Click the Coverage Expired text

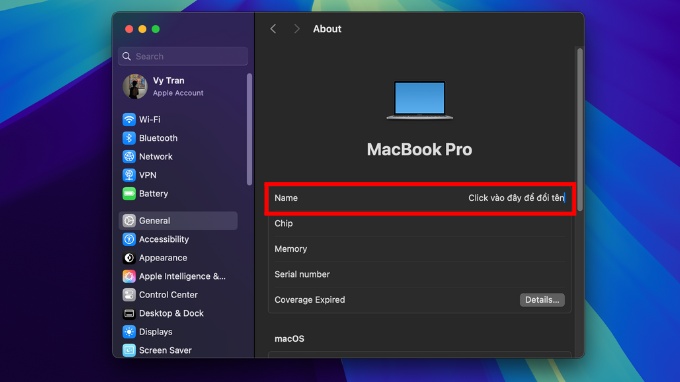tap(310, 300)
